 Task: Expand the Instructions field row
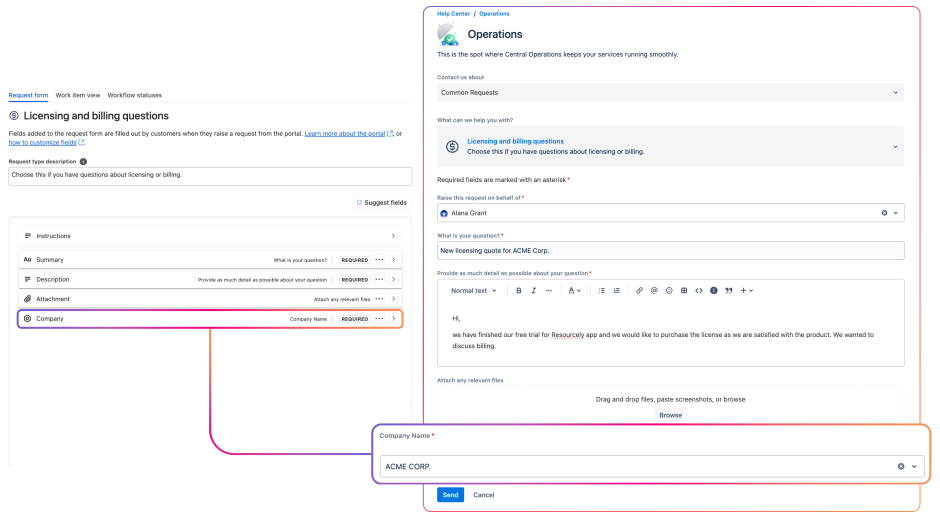[x=393, y=236]
